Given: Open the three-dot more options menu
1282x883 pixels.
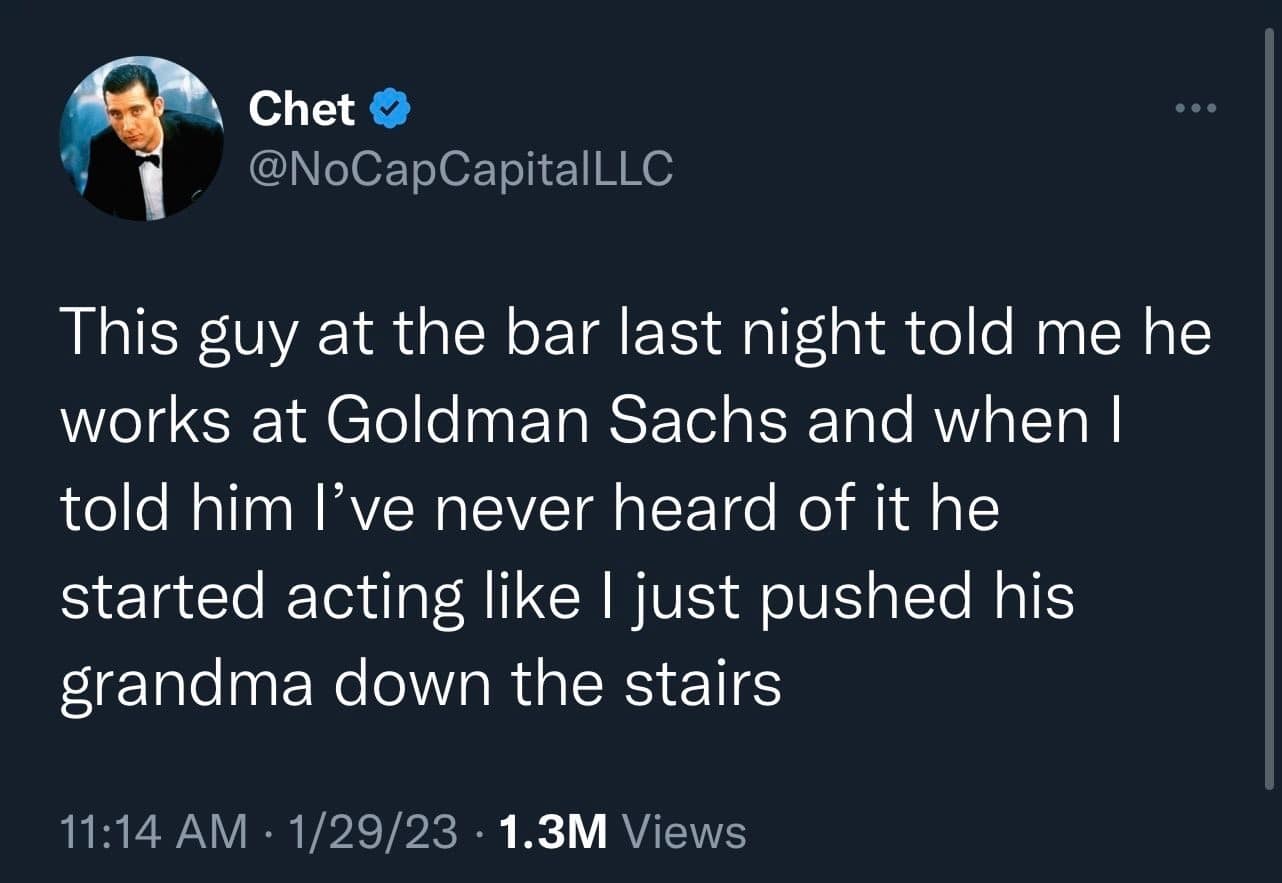Looking at the screenshot, I should [x=1196, y=107].
